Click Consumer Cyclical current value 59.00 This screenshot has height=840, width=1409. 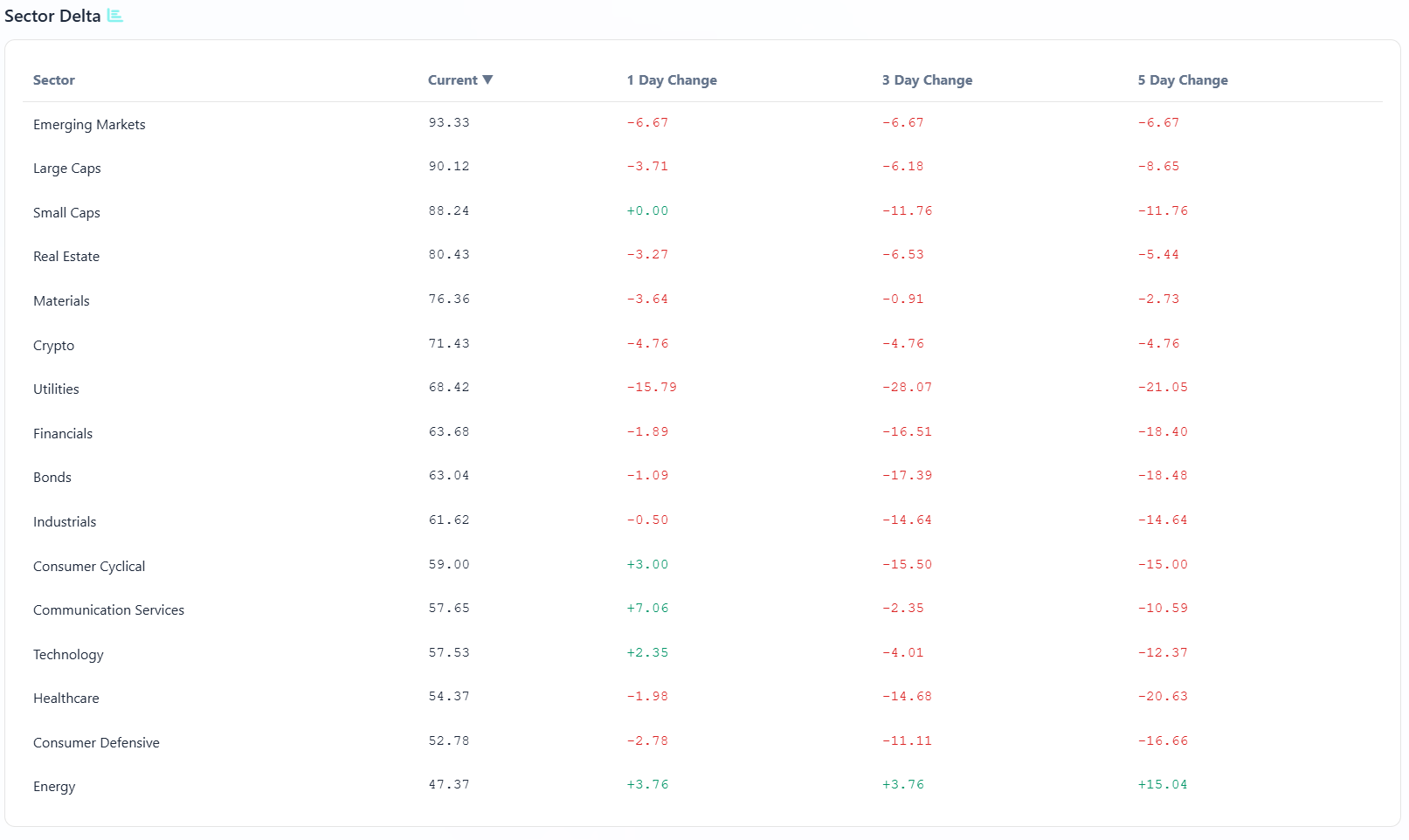pyautogui.click(x=449, y=564)
